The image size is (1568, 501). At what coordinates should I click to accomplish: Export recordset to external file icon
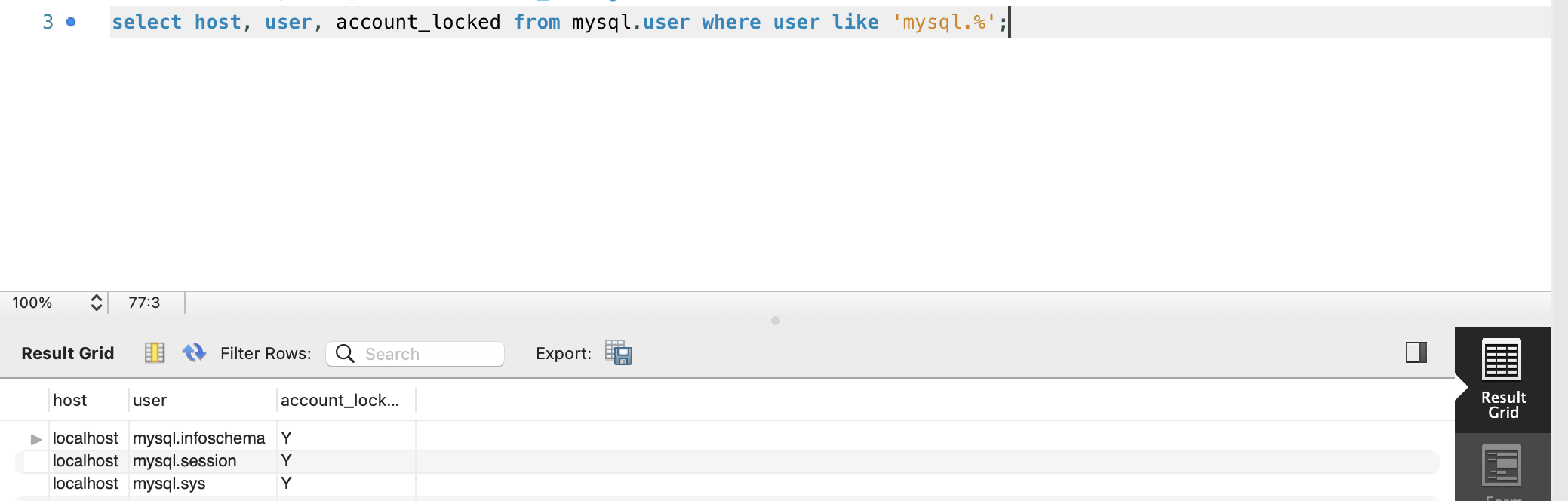click(619, 352)
